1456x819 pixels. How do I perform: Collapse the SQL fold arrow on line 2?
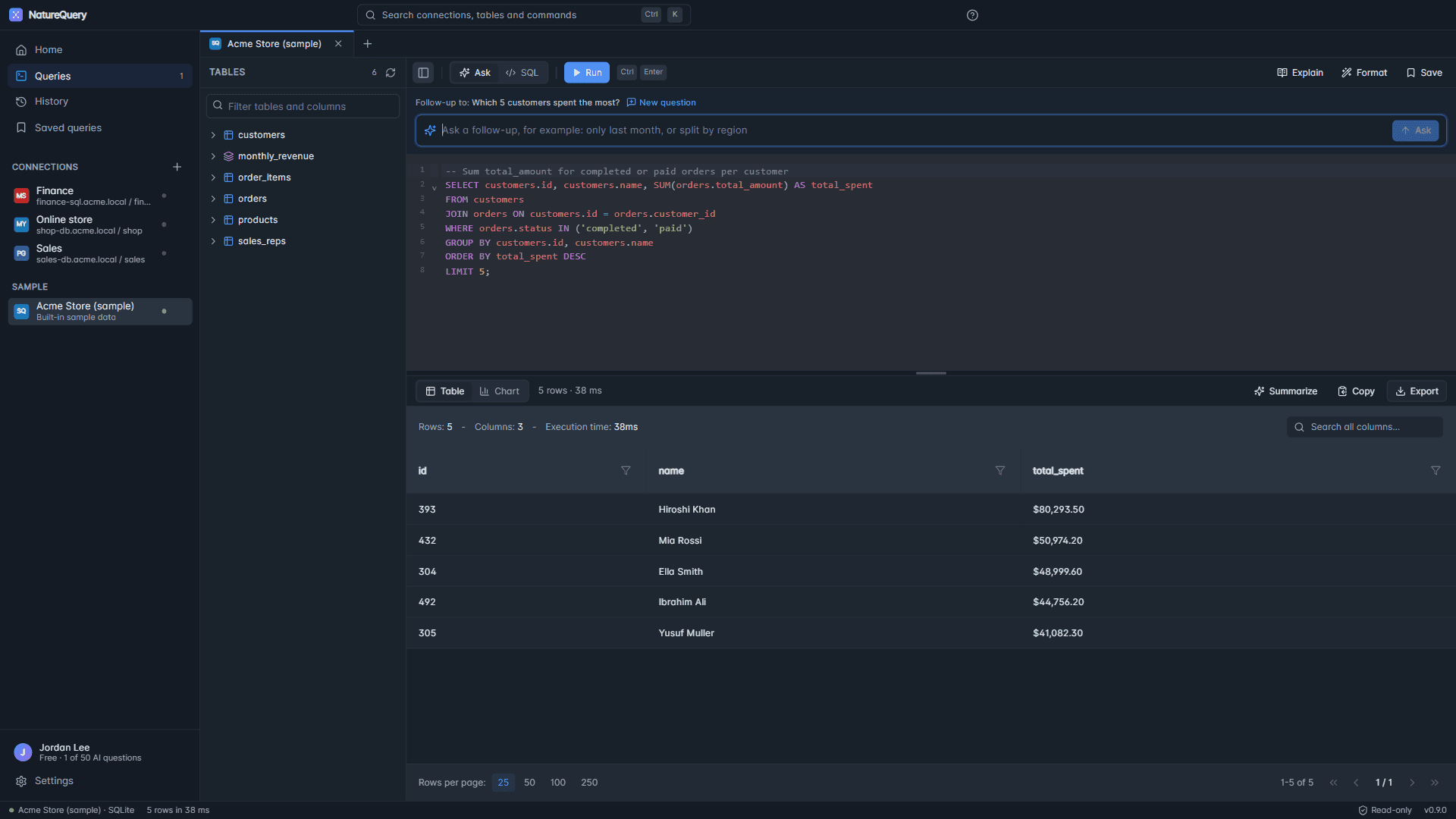coord(435,187)
